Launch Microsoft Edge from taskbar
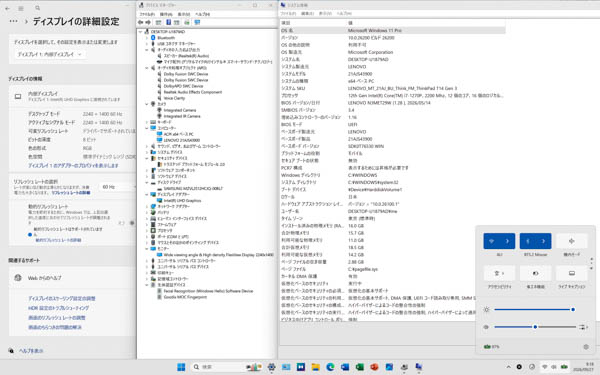The width and height of the screenshot is (600, 375). coord(330,367)
